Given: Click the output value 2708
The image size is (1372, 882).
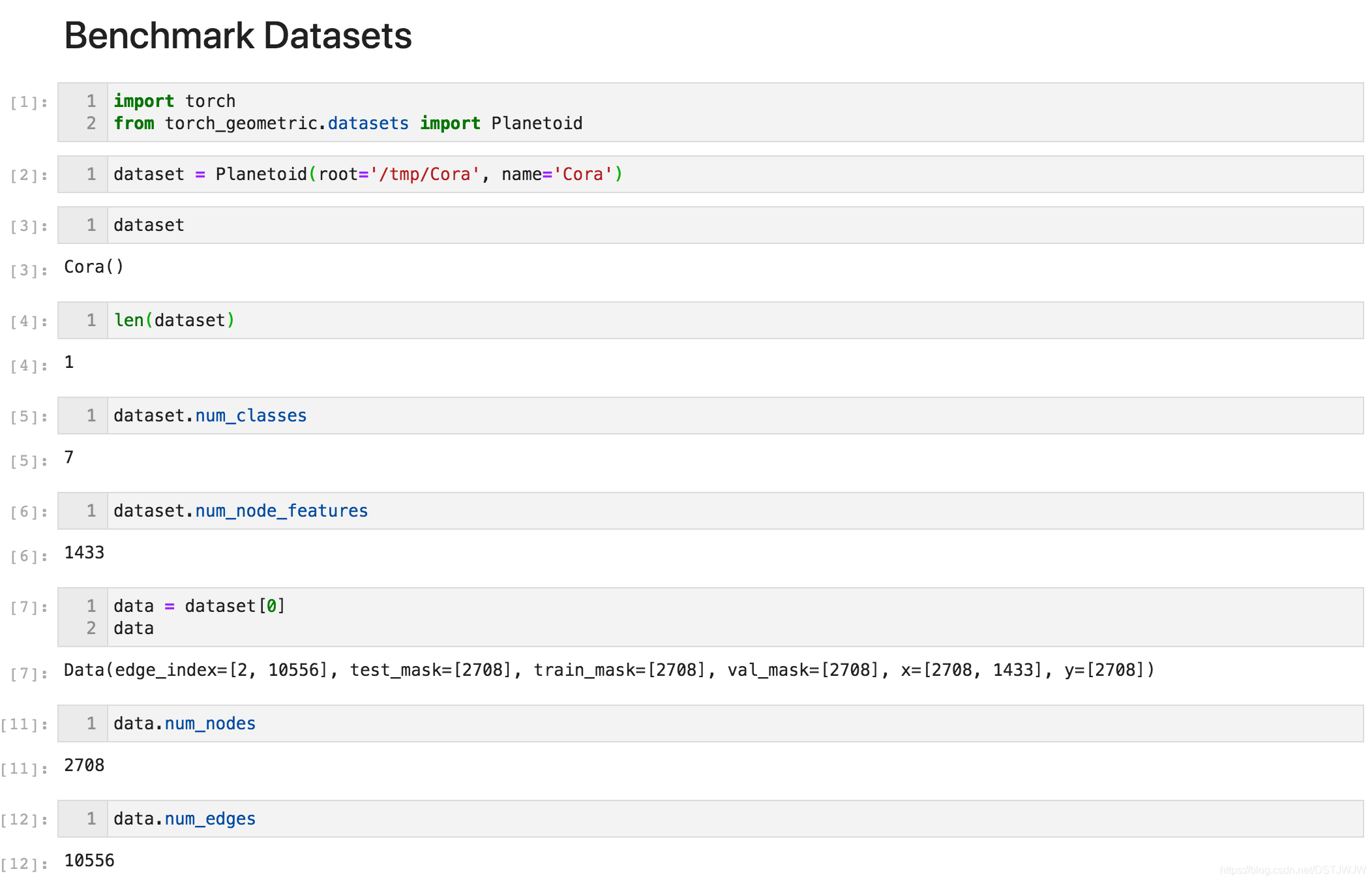Looking at the screenshot, I should [84, 765].
